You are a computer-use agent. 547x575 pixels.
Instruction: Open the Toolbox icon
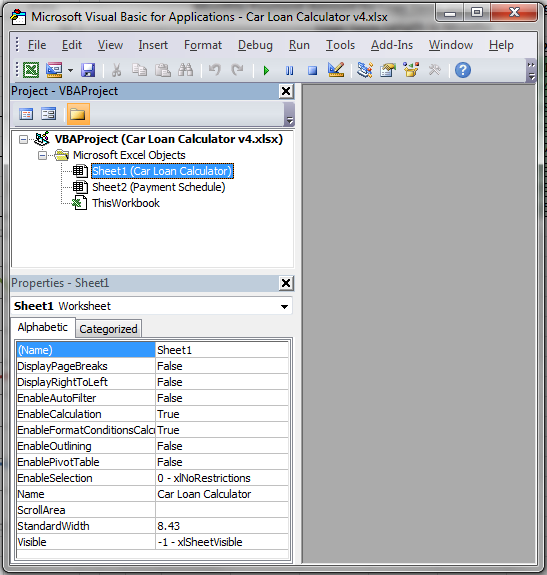[434, 70]
